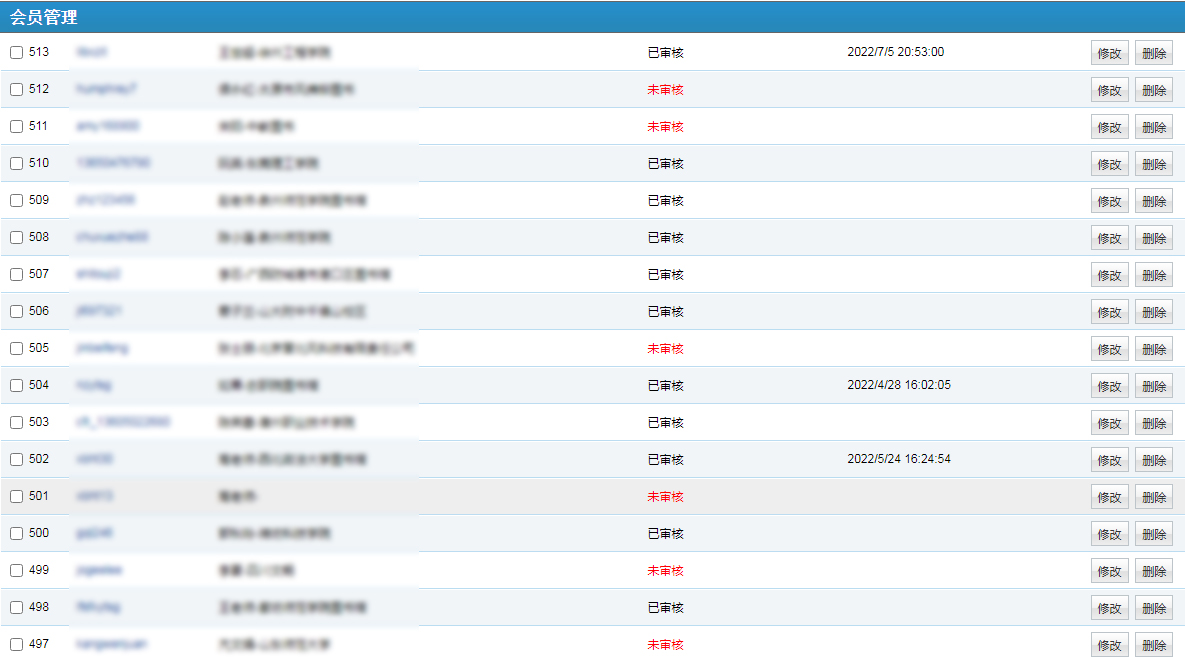Toggle the checkbox for member 508
Image resolution: width=1185 pixels, height=659 pixels.
click(x=16, y=238)
